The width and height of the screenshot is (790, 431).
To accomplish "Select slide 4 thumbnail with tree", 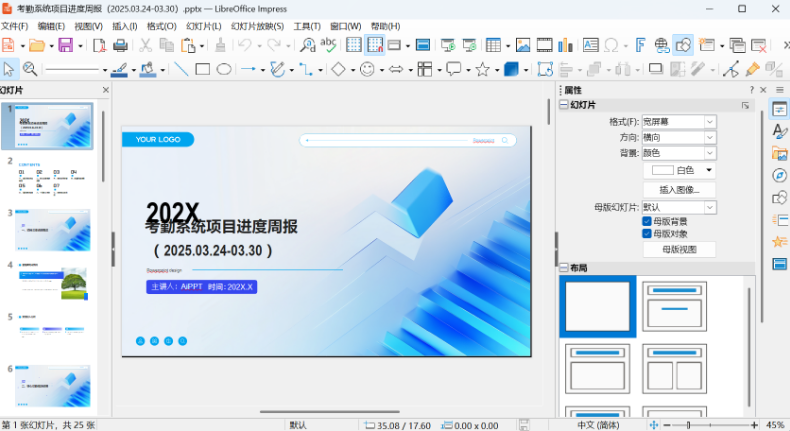I will (x=53, y=282).
